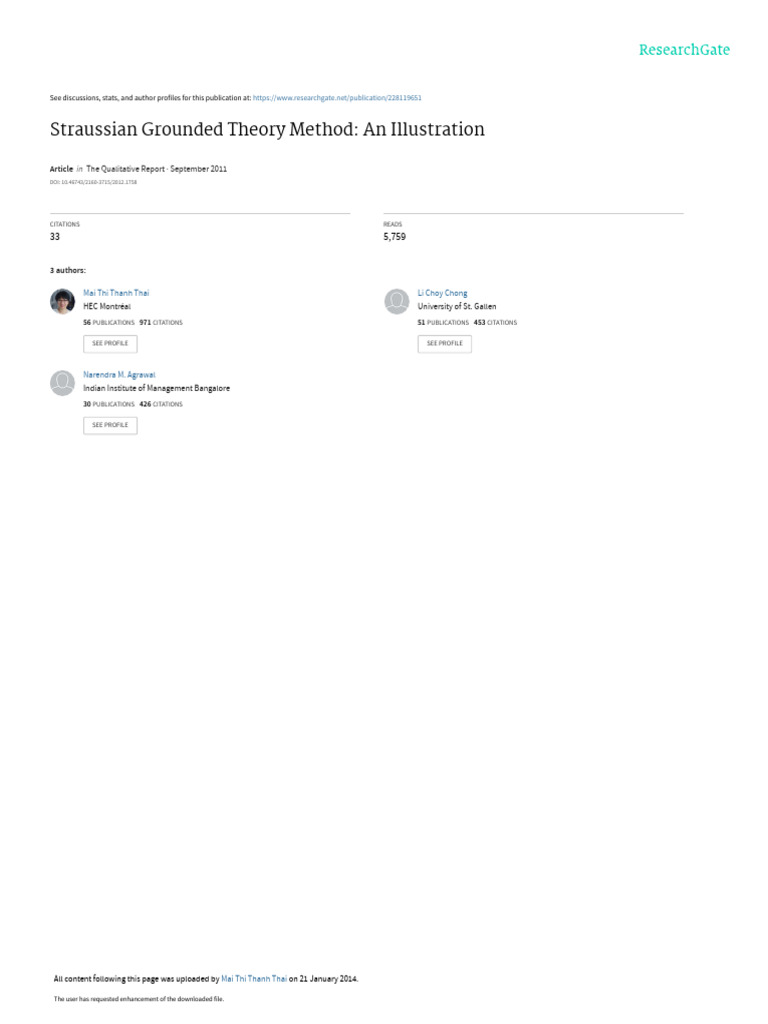Click the DOI identifier text

pos(93,182)
